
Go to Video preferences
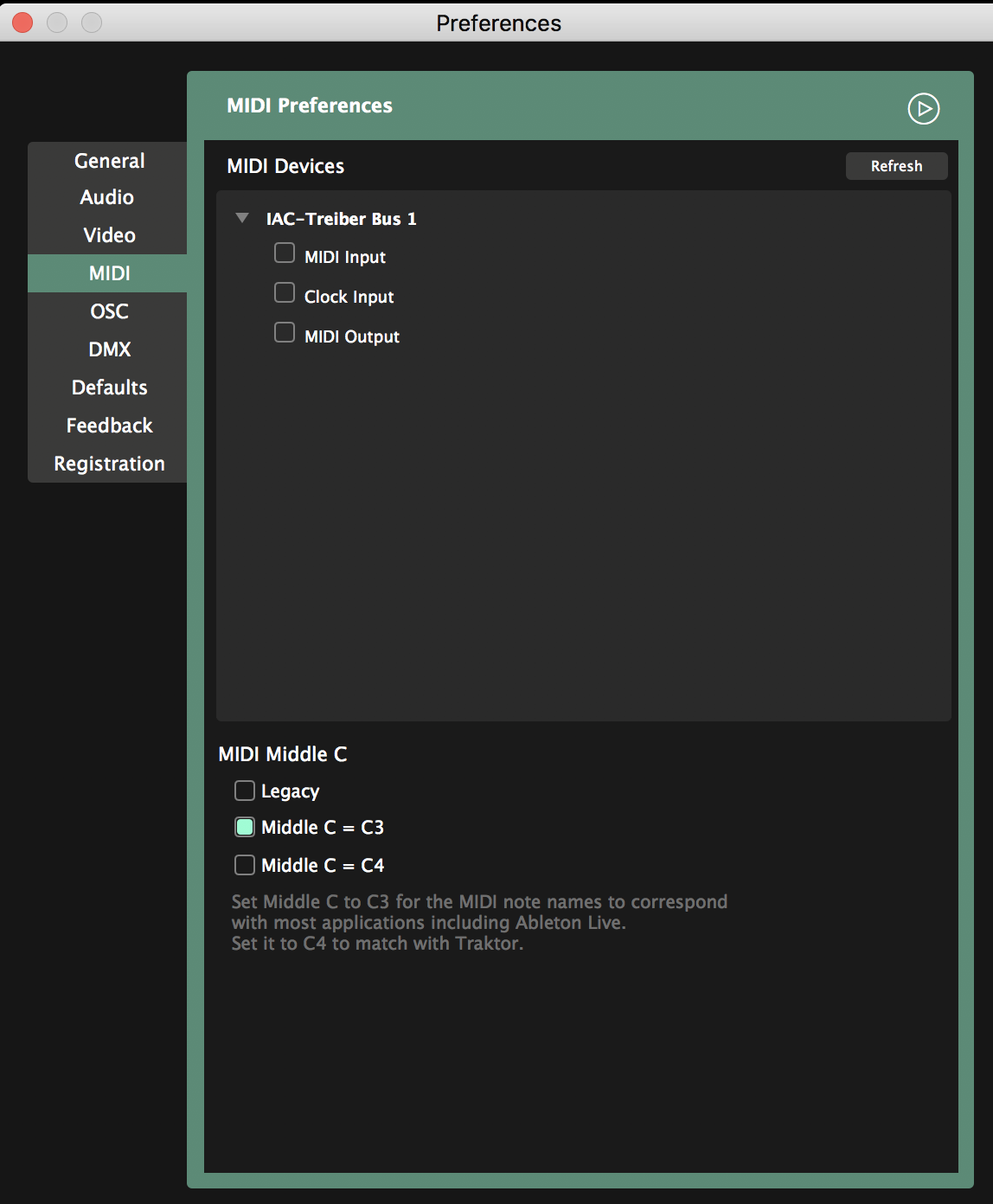[109, 235]
